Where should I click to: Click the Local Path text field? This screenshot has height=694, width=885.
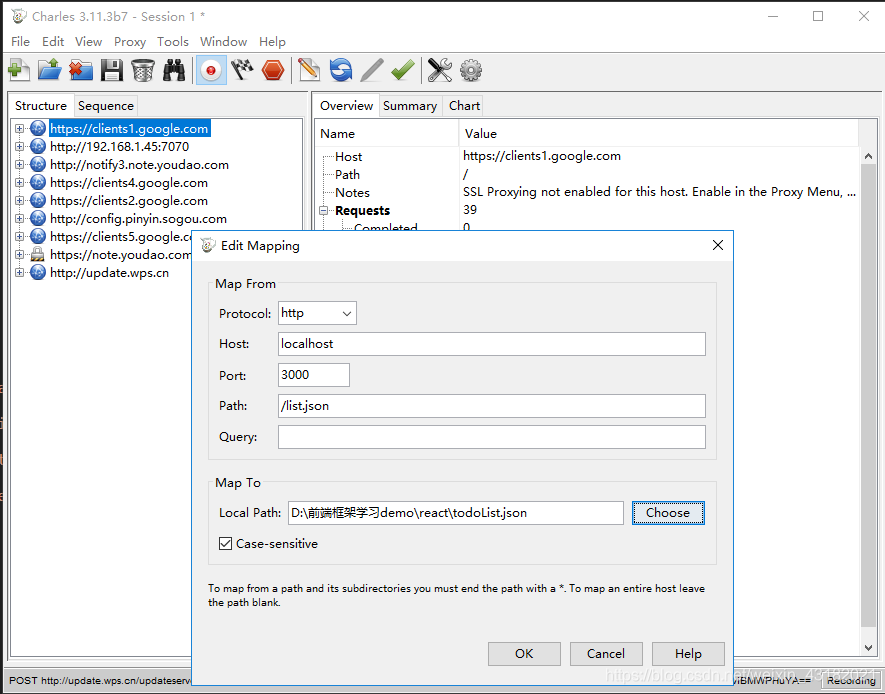tap(455, 513)
